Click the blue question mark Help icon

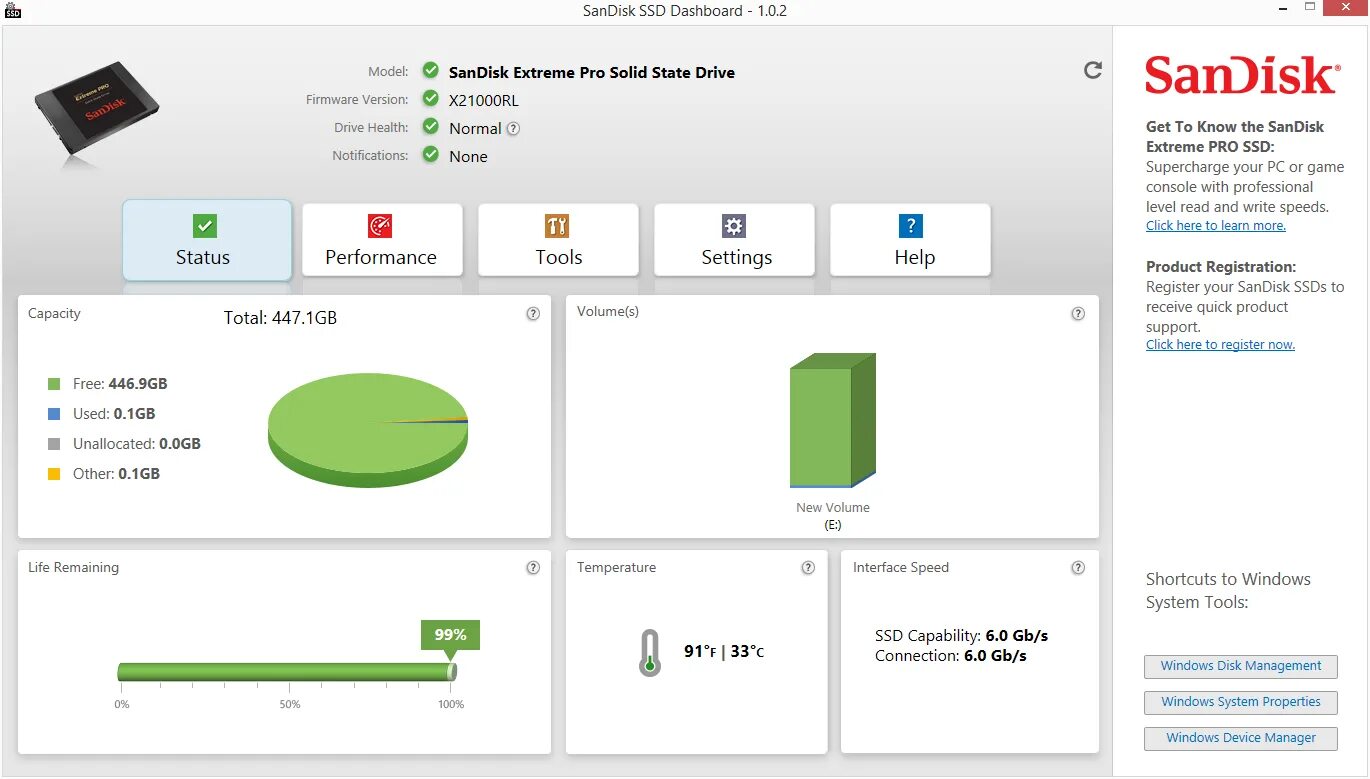[x=910, y=226]
